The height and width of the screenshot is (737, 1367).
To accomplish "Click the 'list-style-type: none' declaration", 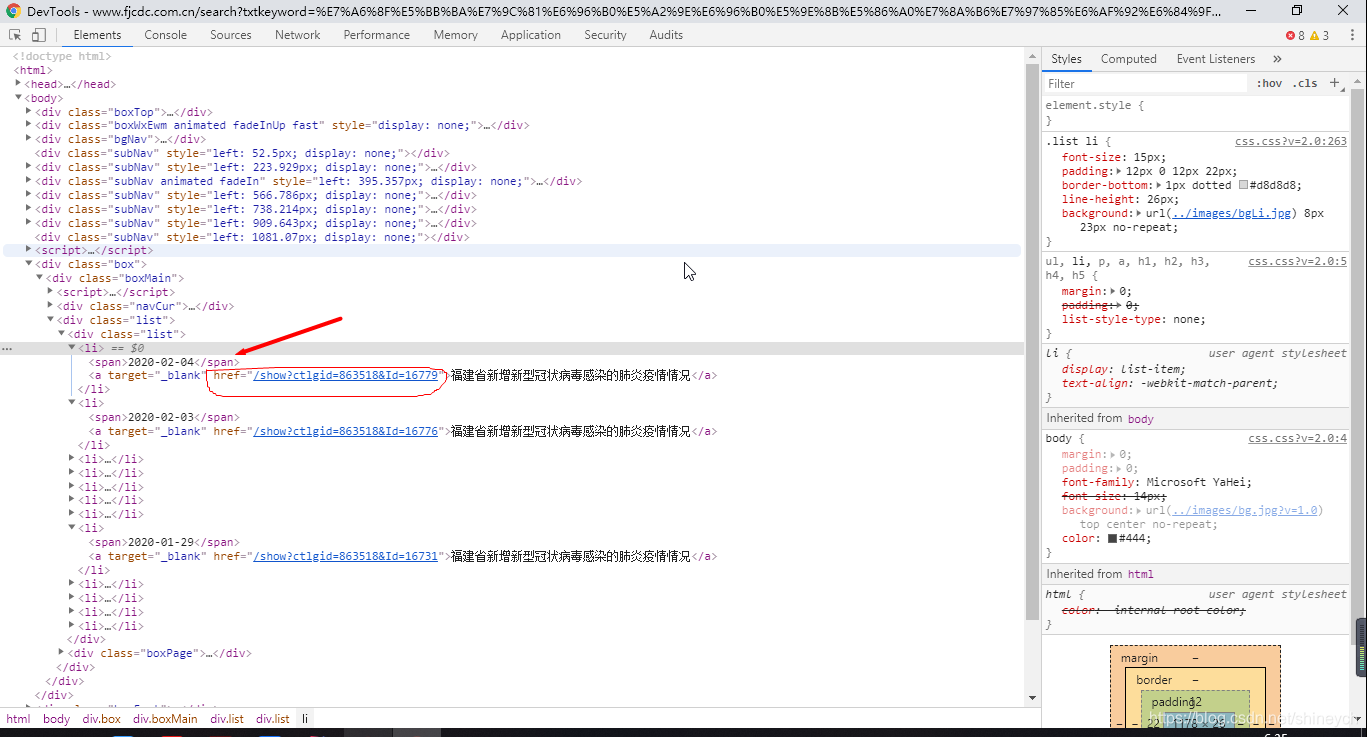I will point(1134,320).
